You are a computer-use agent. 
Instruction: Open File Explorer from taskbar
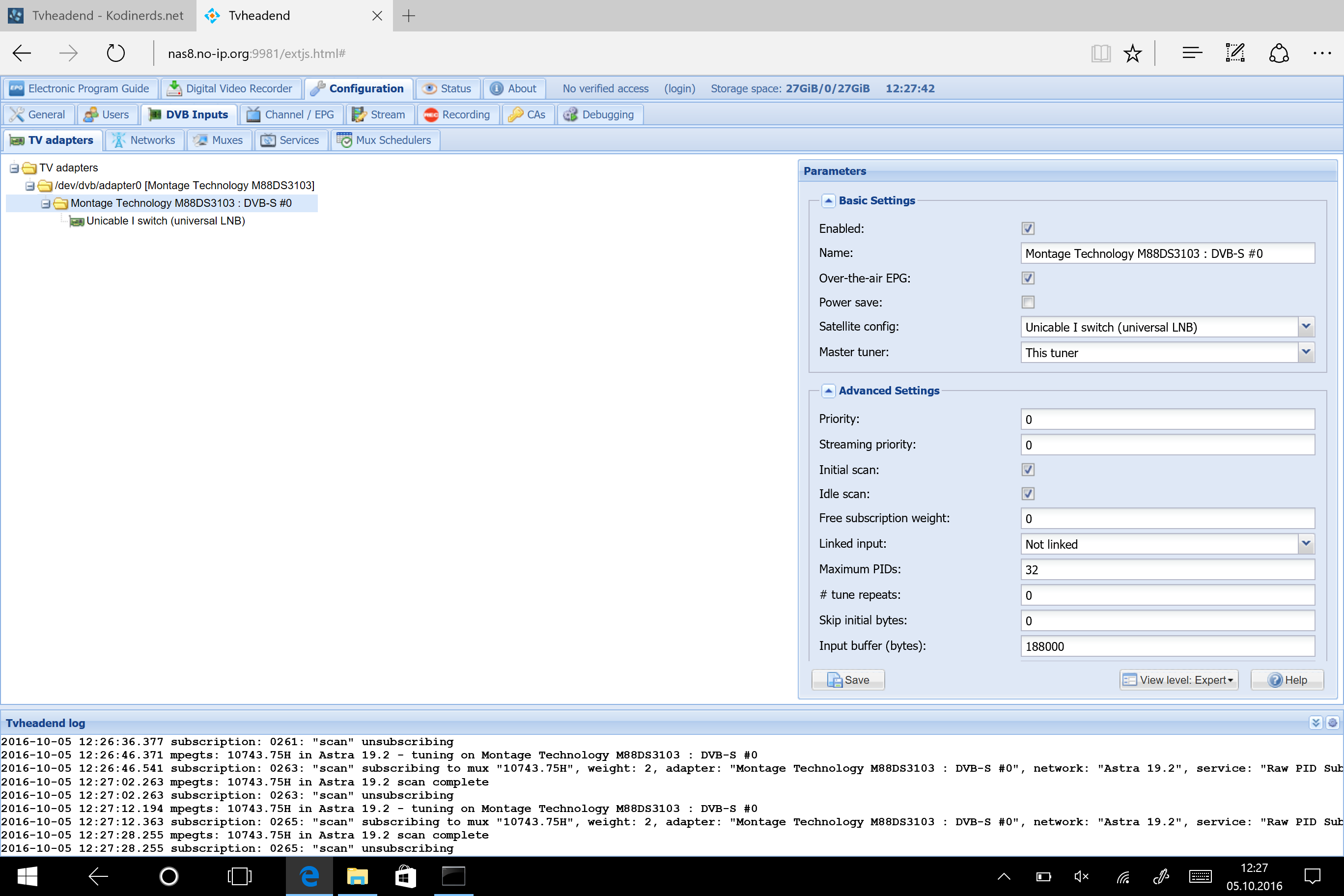[357, 876]
